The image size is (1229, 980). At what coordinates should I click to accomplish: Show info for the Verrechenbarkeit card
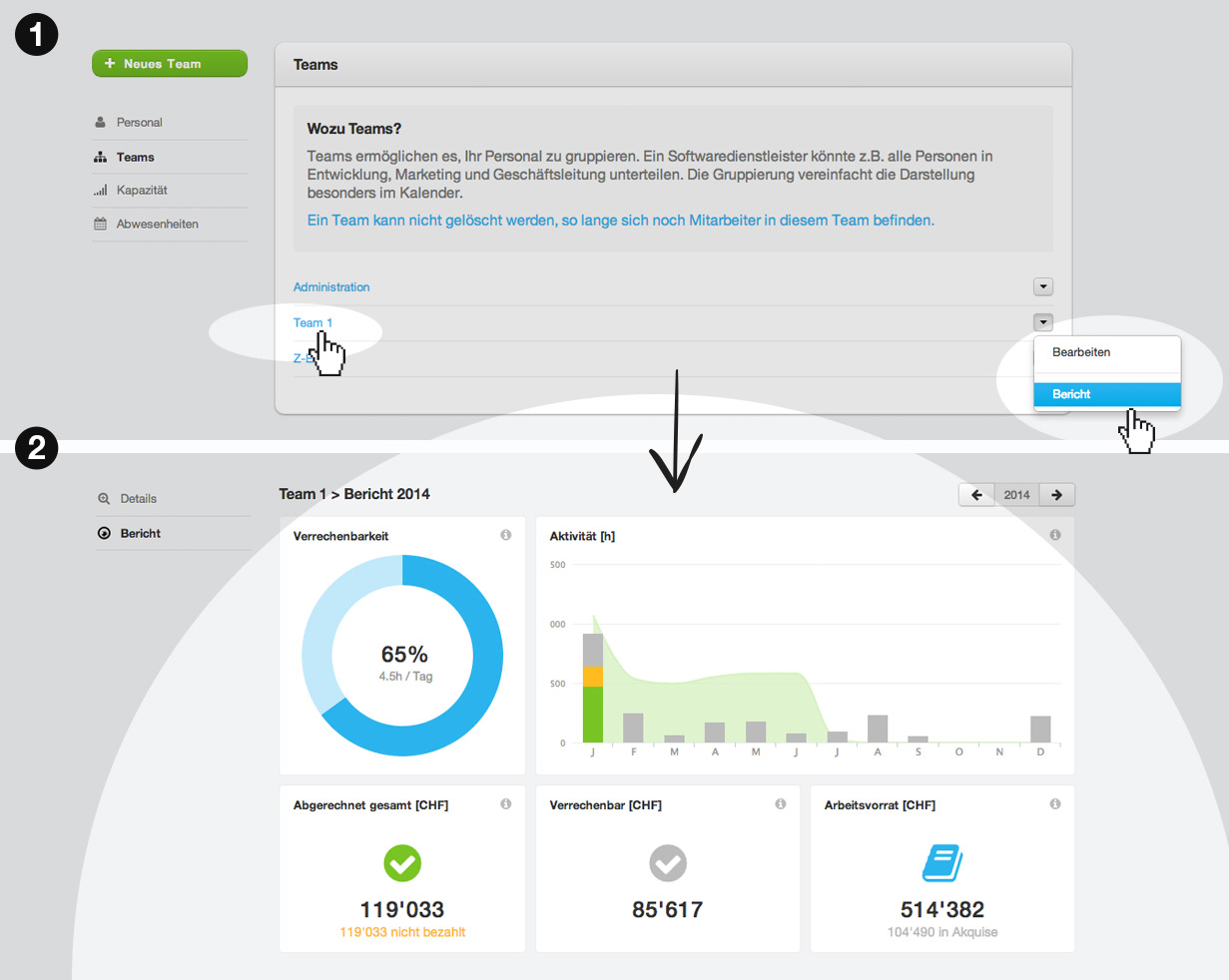click(506, 536)
